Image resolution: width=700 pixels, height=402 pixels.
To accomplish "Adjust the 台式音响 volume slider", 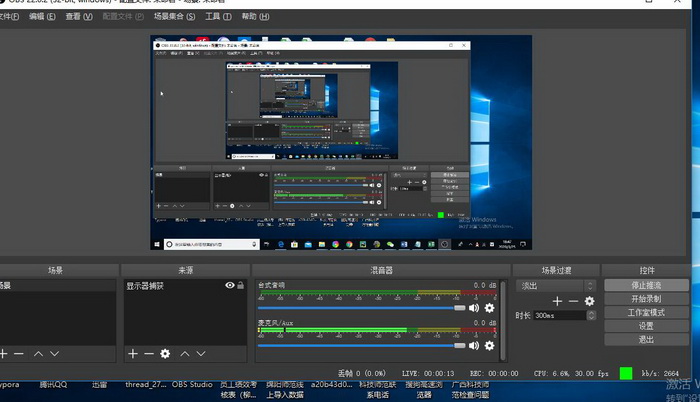I will [362, 308].
